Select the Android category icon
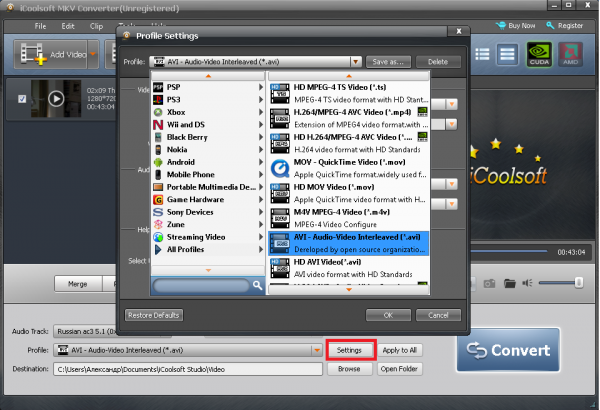Screen dimensions: 600x410 tap(158, 162)
